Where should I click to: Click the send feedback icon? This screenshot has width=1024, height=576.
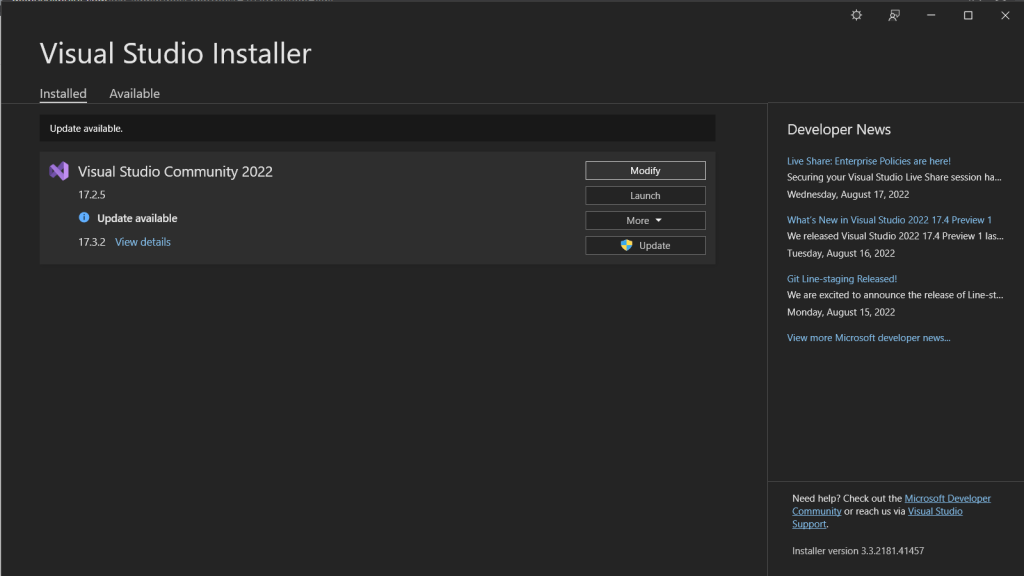click(x=894, y=15)
